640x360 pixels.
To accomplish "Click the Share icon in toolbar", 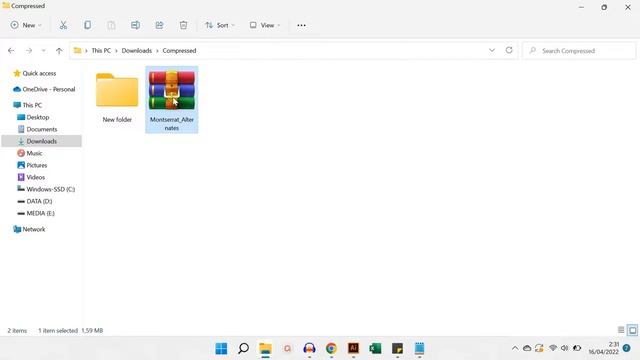I will click(159, 25).
